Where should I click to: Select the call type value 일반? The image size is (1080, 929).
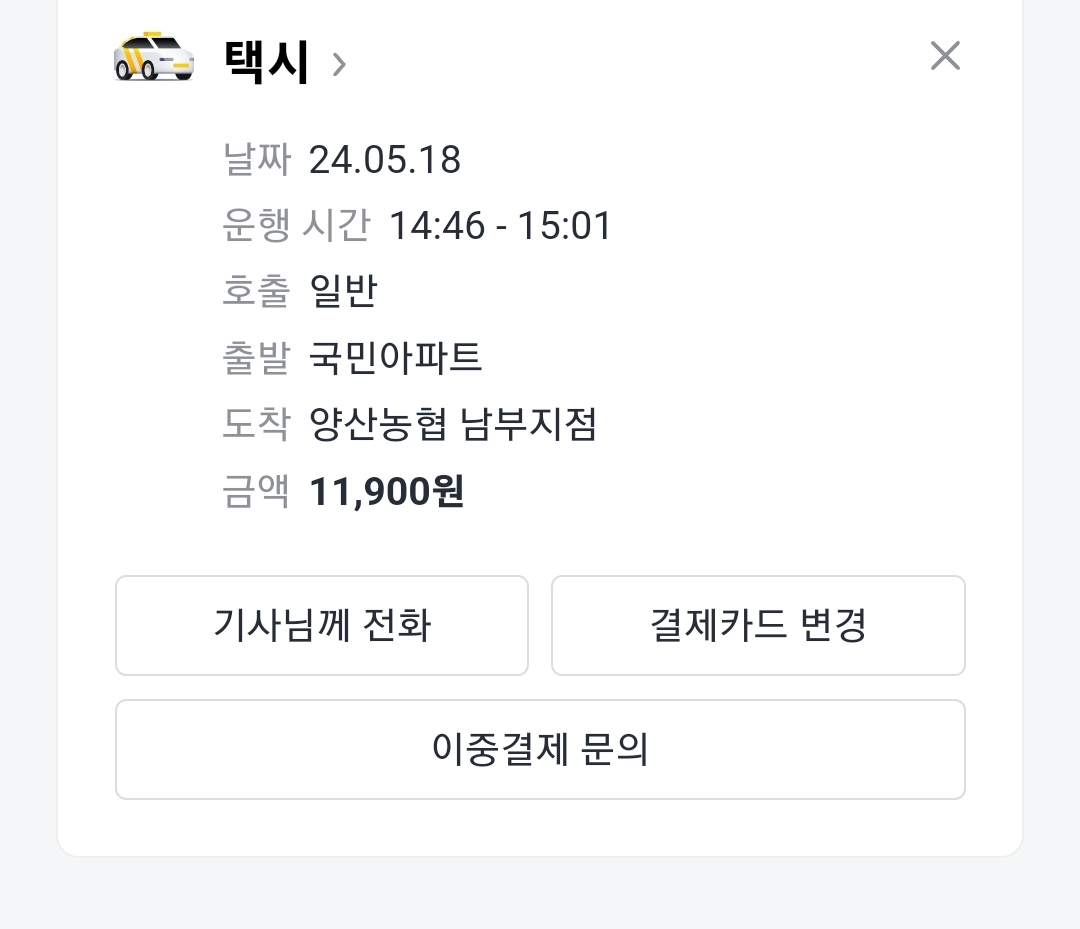[x=343, y=292]
